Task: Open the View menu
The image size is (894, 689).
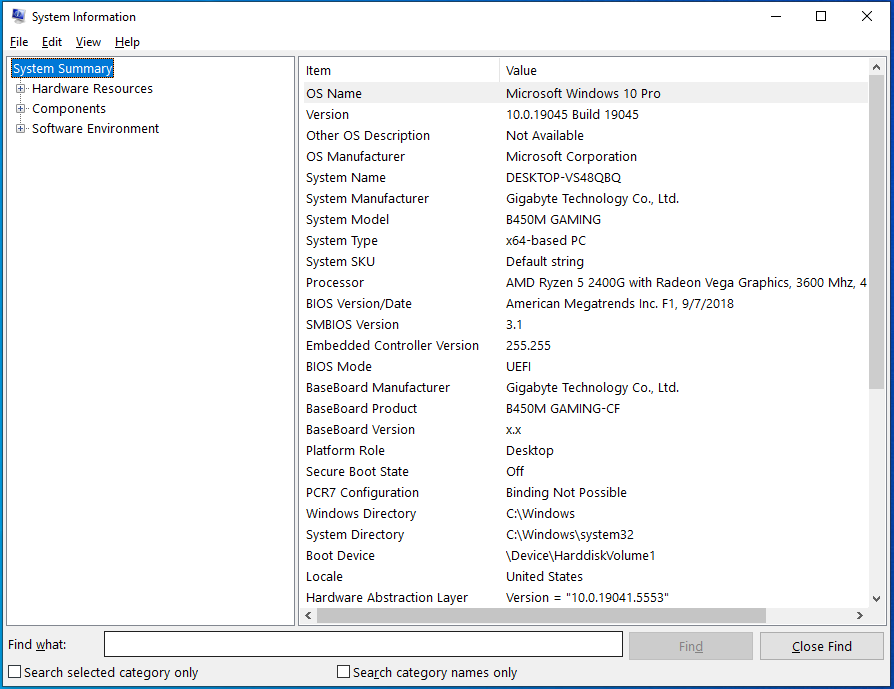Action: pyautogui.click(x=88, y=42)
